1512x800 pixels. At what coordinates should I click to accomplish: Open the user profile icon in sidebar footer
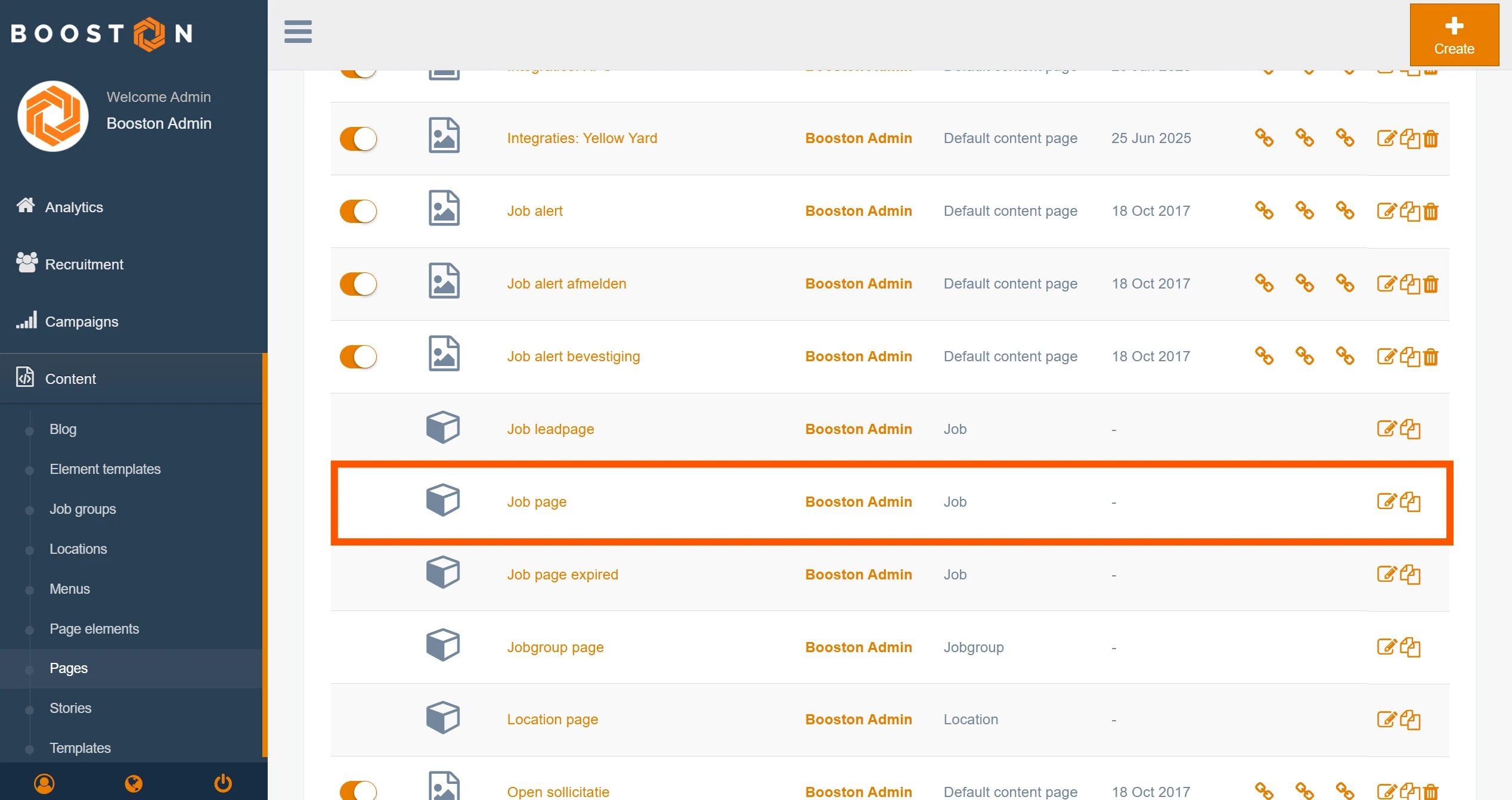click(x=44, y=783)
